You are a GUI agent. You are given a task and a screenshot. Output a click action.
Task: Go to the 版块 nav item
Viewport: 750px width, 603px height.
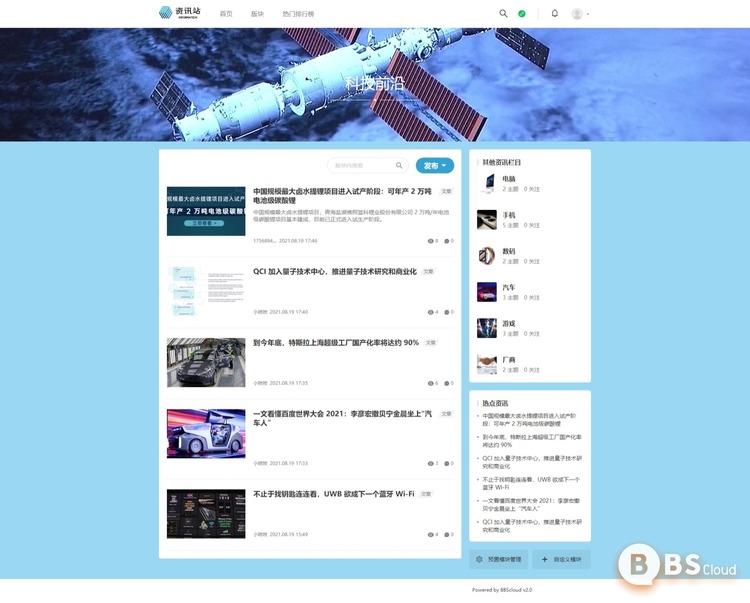pos(257,14)
